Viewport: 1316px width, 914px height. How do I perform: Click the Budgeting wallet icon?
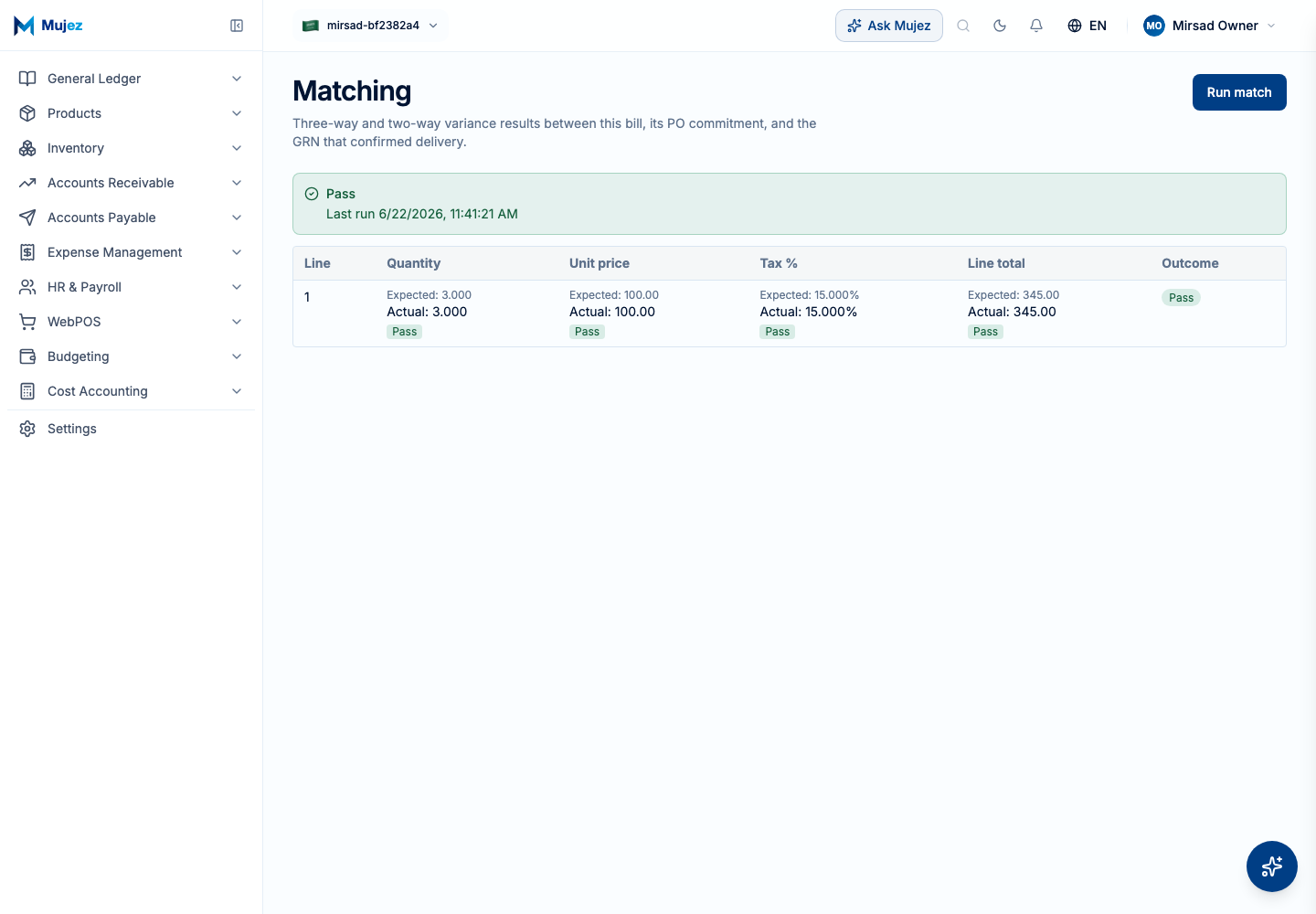(x=27, y=356)
